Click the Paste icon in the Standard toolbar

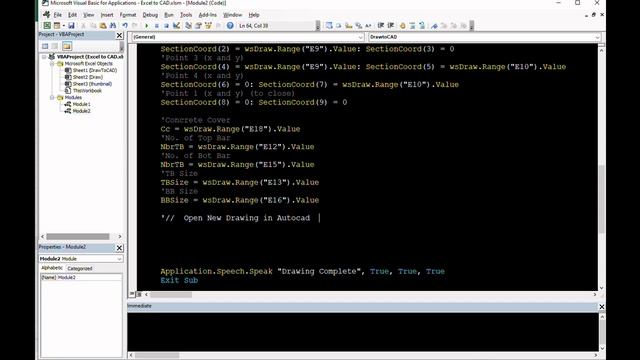tap(103, 26)
